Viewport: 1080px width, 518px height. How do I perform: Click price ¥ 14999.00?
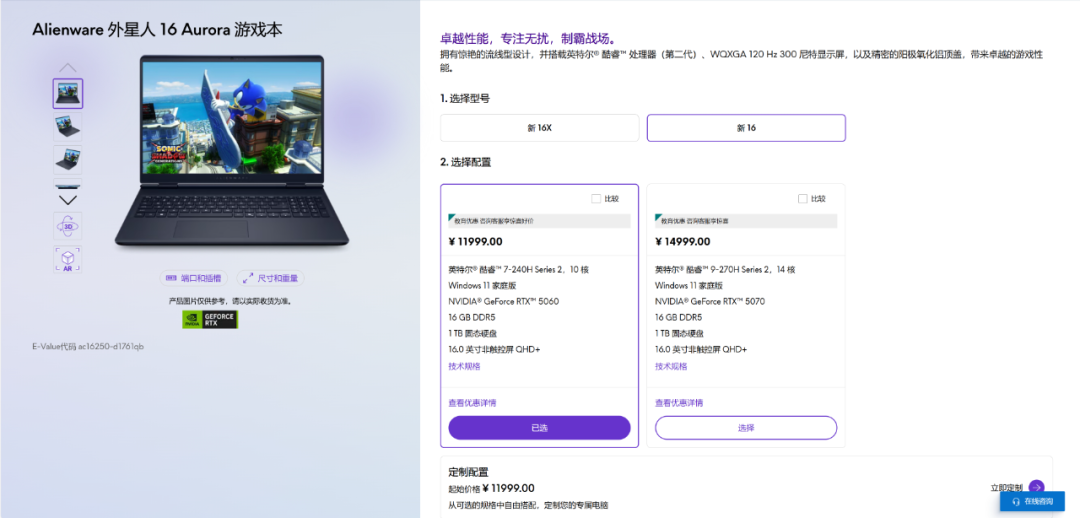tap(683, 242)
